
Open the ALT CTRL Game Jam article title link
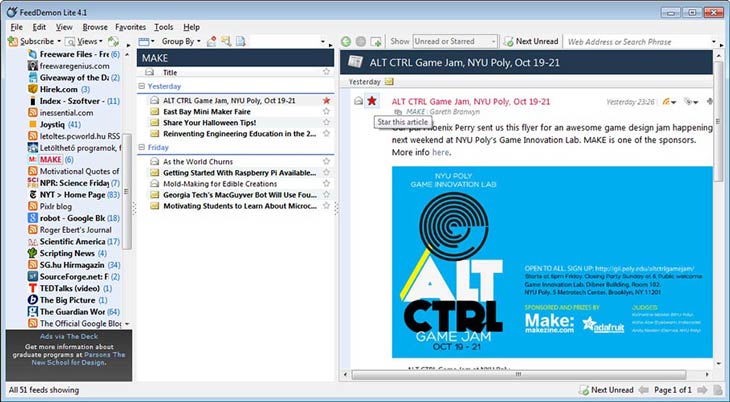tap(469, 101)
